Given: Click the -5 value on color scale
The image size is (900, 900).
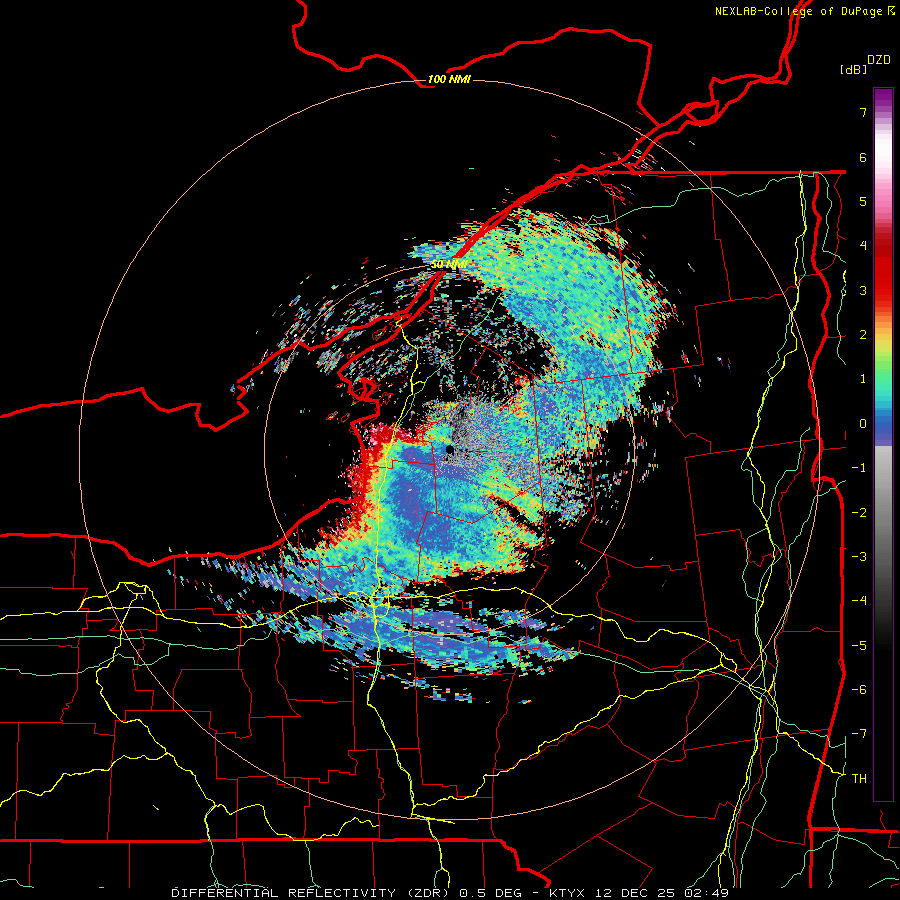Looking at the screenshot, I should tap(859, 646).
